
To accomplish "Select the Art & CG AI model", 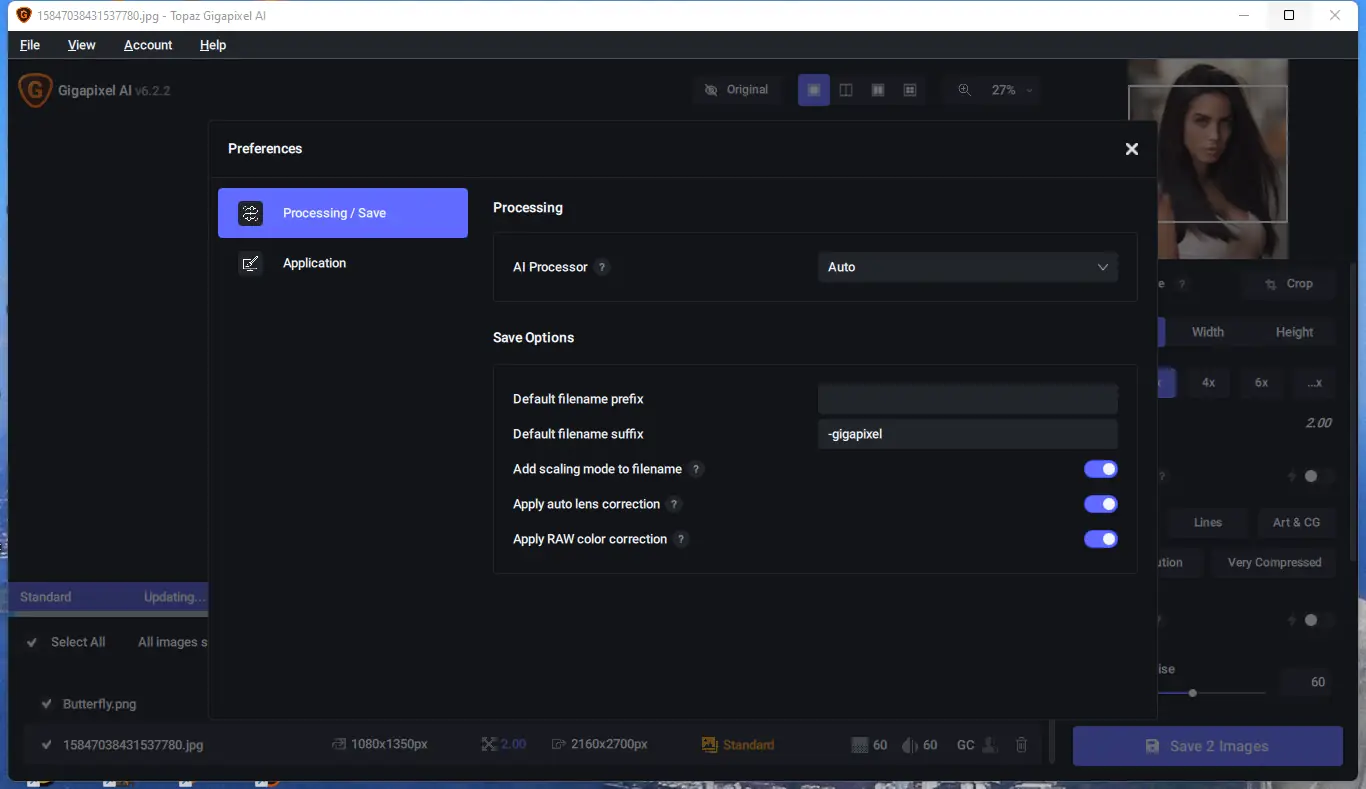I will (1296, 522).
